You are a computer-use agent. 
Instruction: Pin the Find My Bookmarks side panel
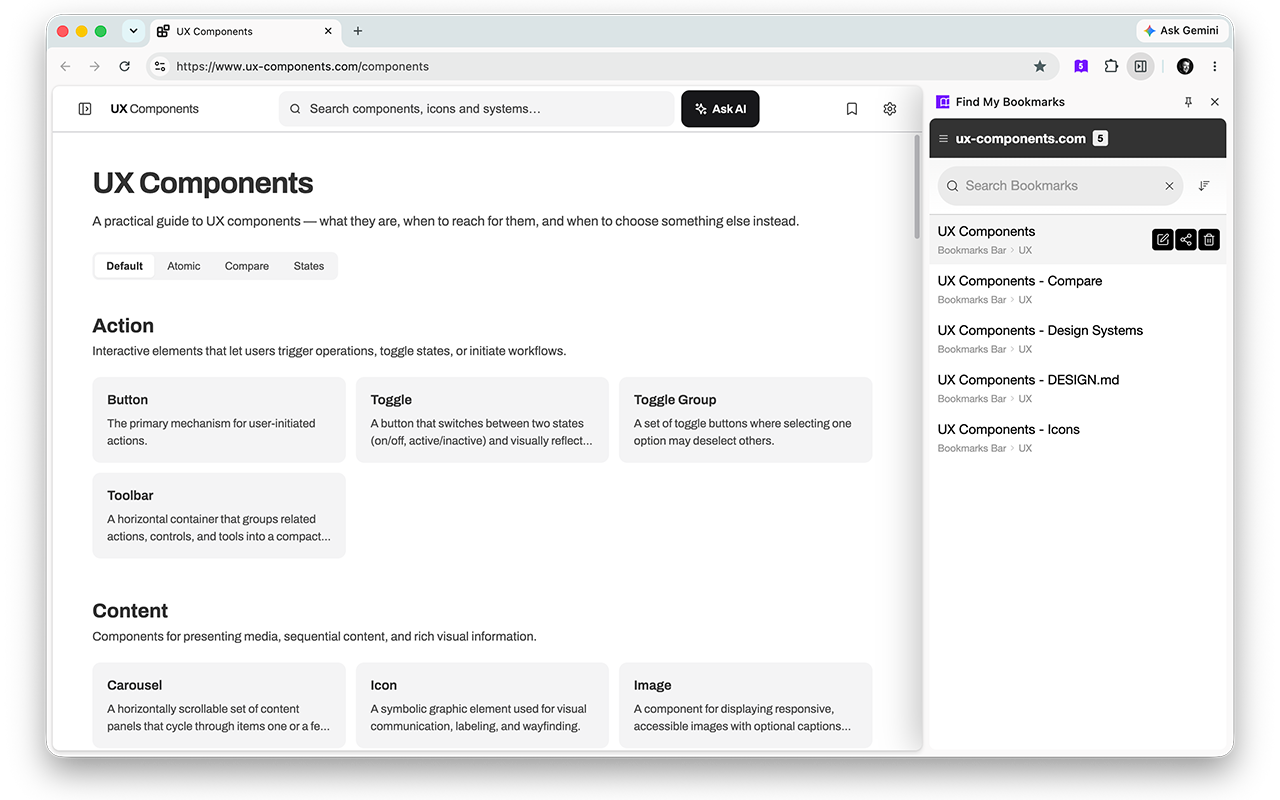point(1188,102)
